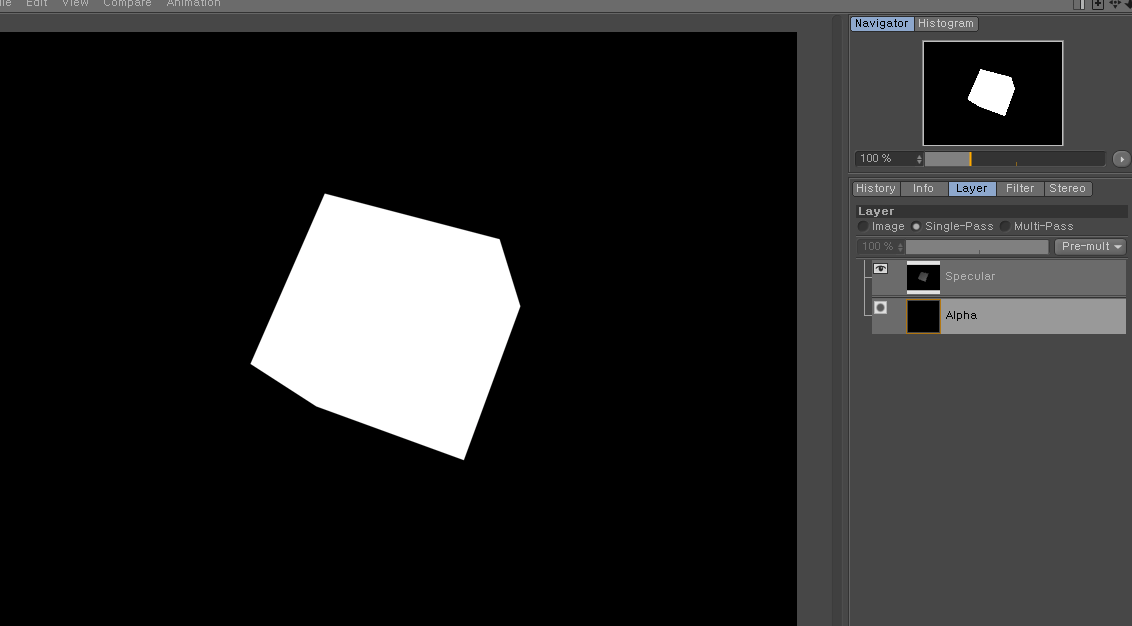
Task: Toggle the eye icon on Specular layer
Action: pos(880,269)
